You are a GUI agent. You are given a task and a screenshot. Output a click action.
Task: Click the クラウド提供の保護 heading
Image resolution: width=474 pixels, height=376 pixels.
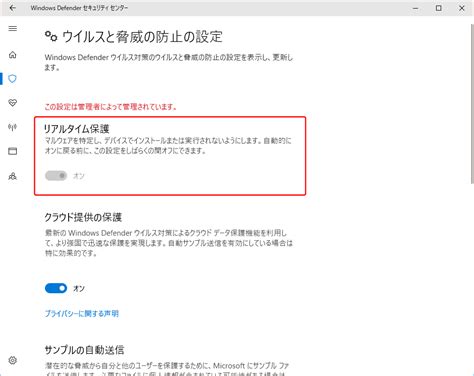pyautogui.click(x=83, y=217)
